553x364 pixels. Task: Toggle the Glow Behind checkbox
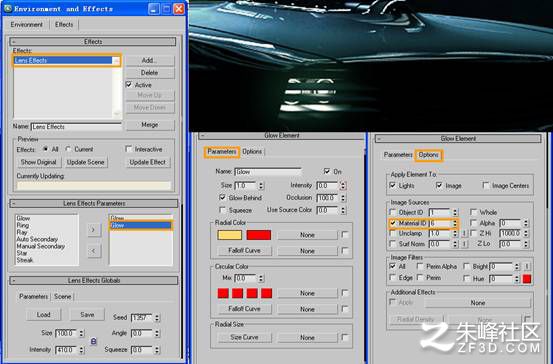222,198
